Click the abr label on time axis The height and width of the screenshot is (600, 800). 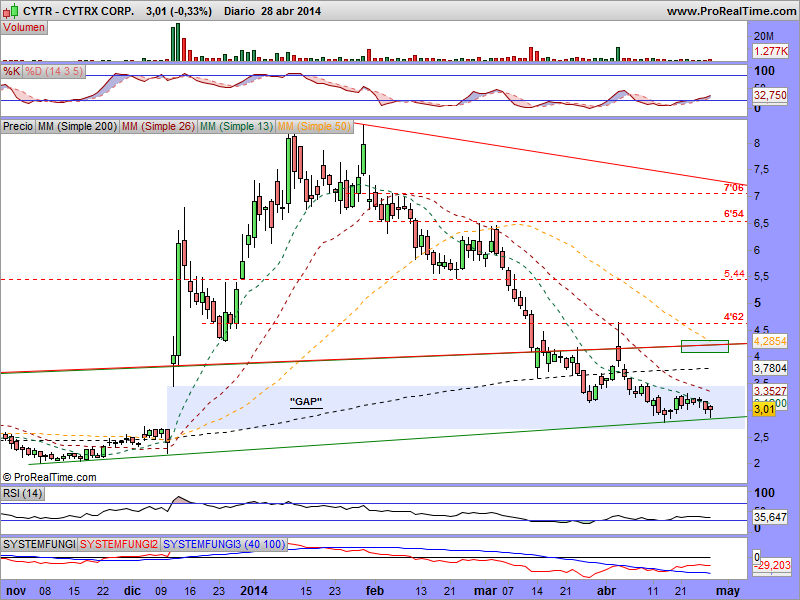(x=607, y=591)
